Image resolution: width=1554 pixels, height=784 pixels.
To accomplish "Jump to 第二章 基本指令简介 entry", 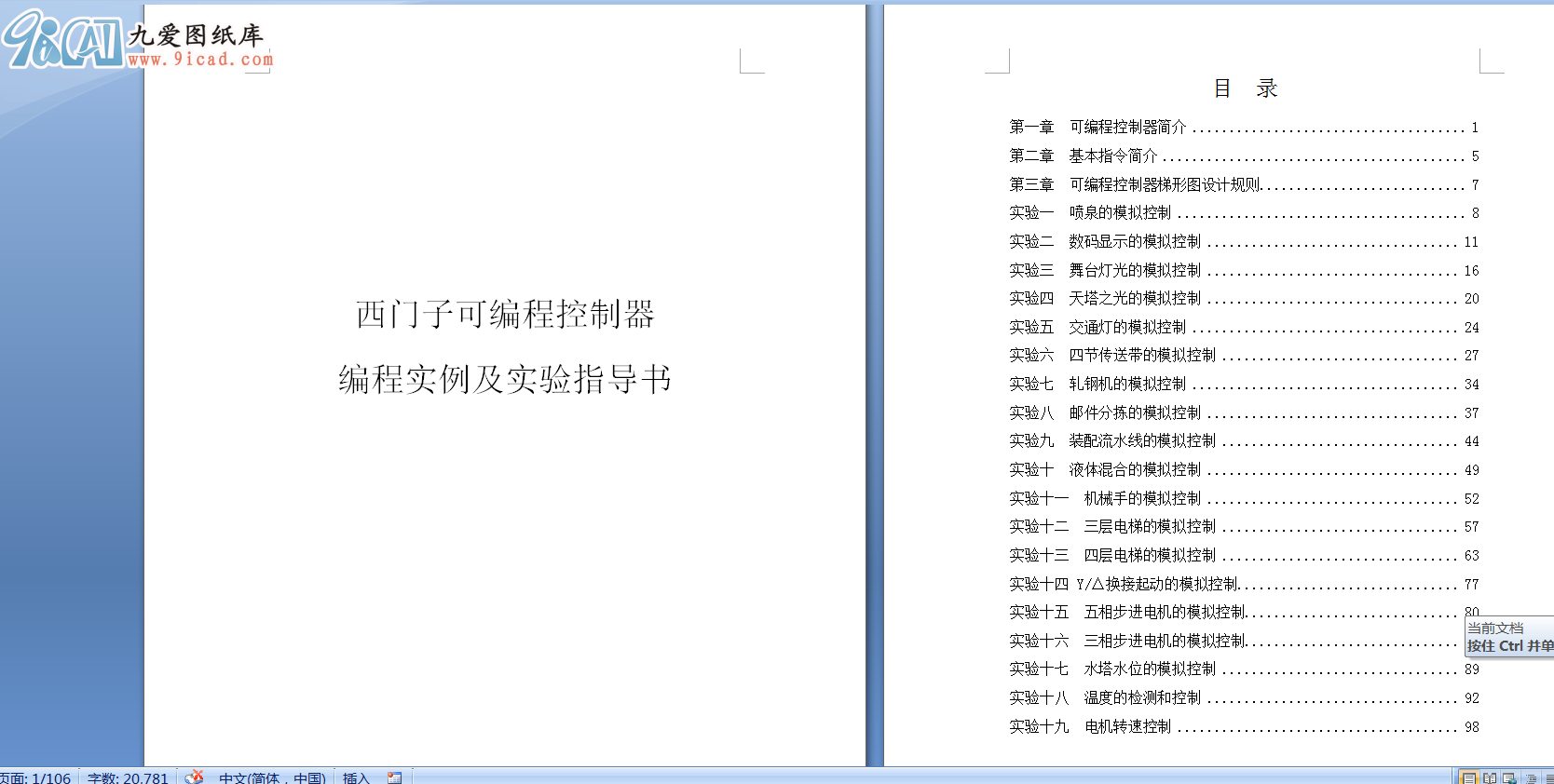I will tap(1112, 155).
